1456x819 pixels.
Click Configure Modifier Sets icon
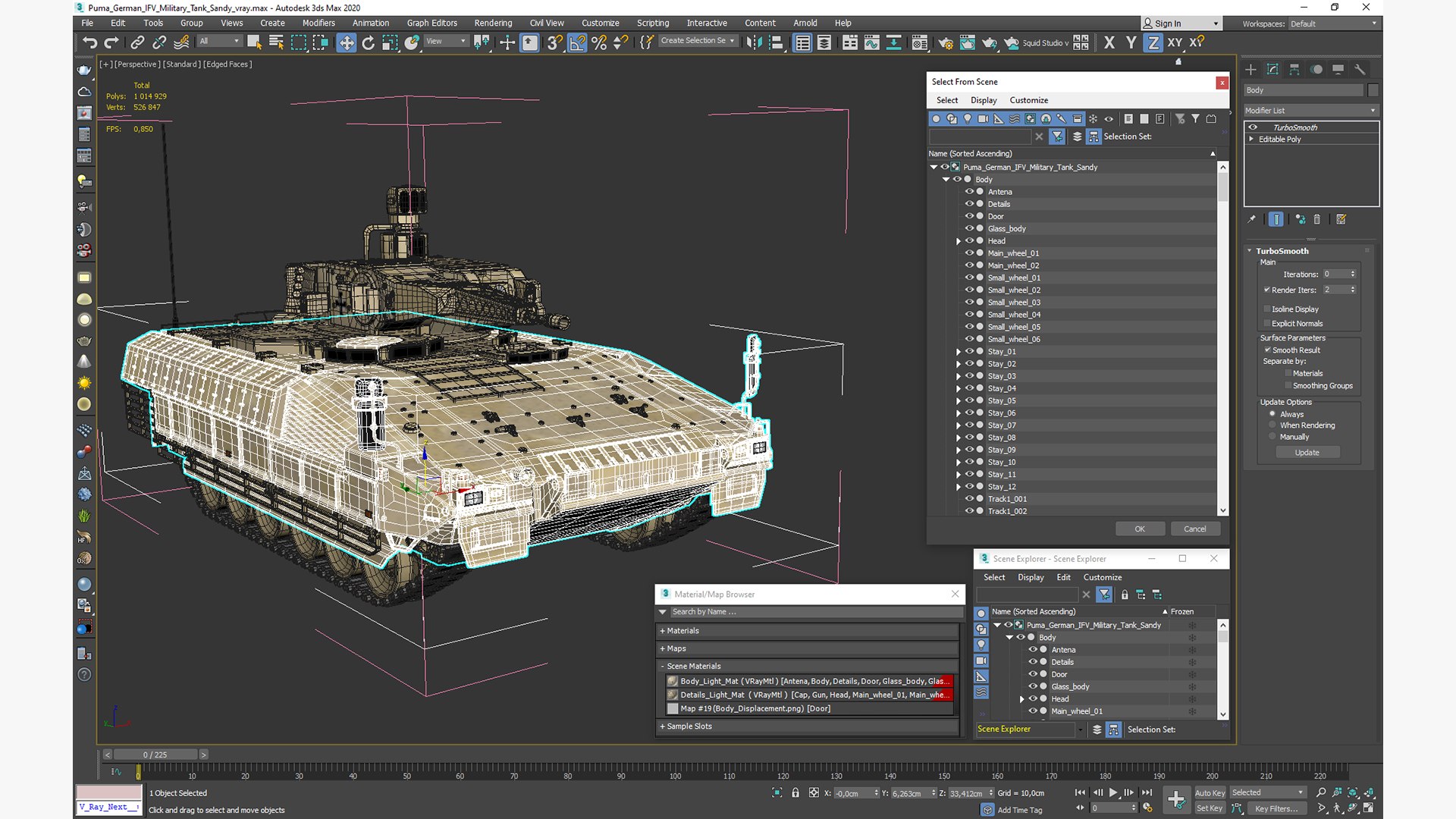click(1341, 219)
